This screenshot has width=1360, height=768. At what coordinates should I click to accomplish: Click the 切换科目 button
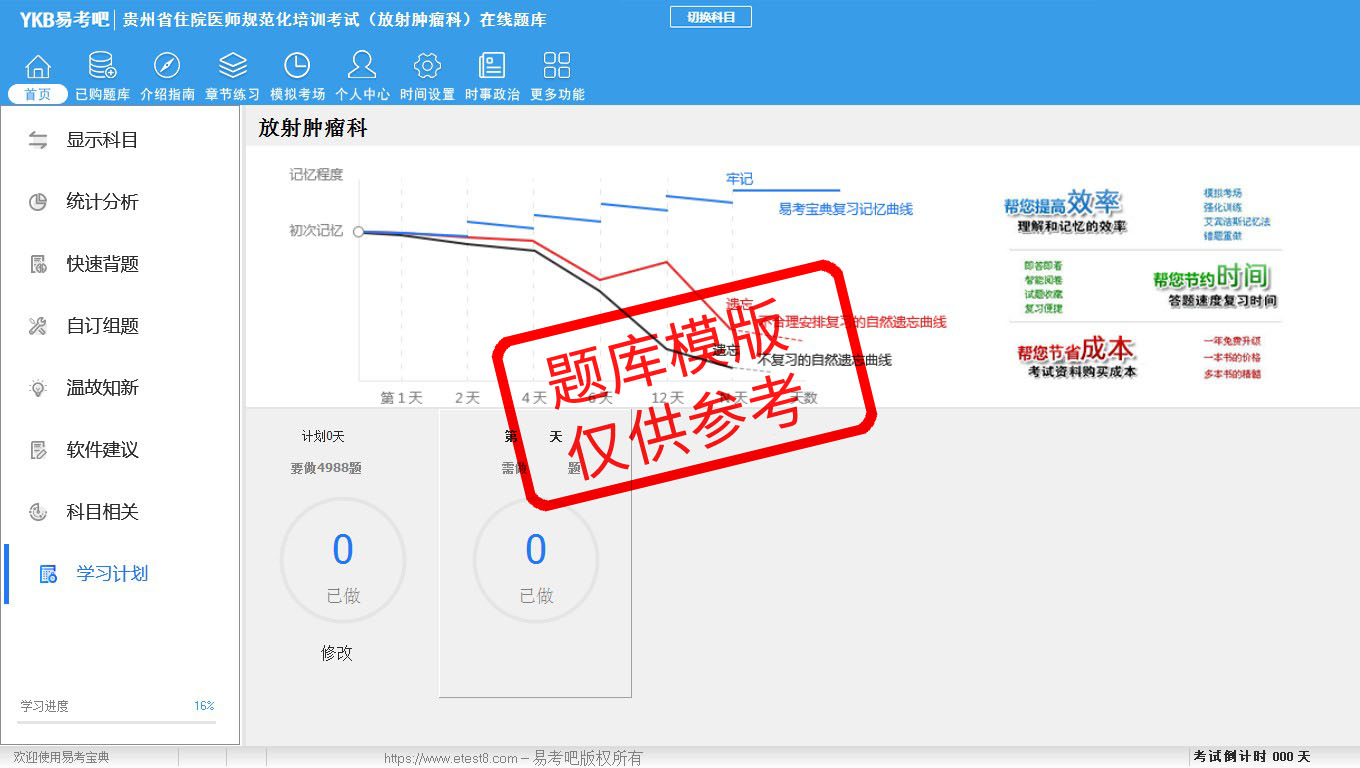tap(710, 17)
